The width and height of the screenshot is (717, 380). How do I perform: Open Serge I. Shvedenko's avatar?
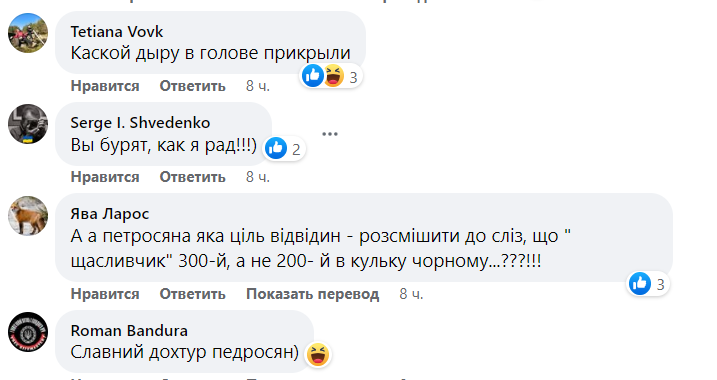(x=28, y=124)
